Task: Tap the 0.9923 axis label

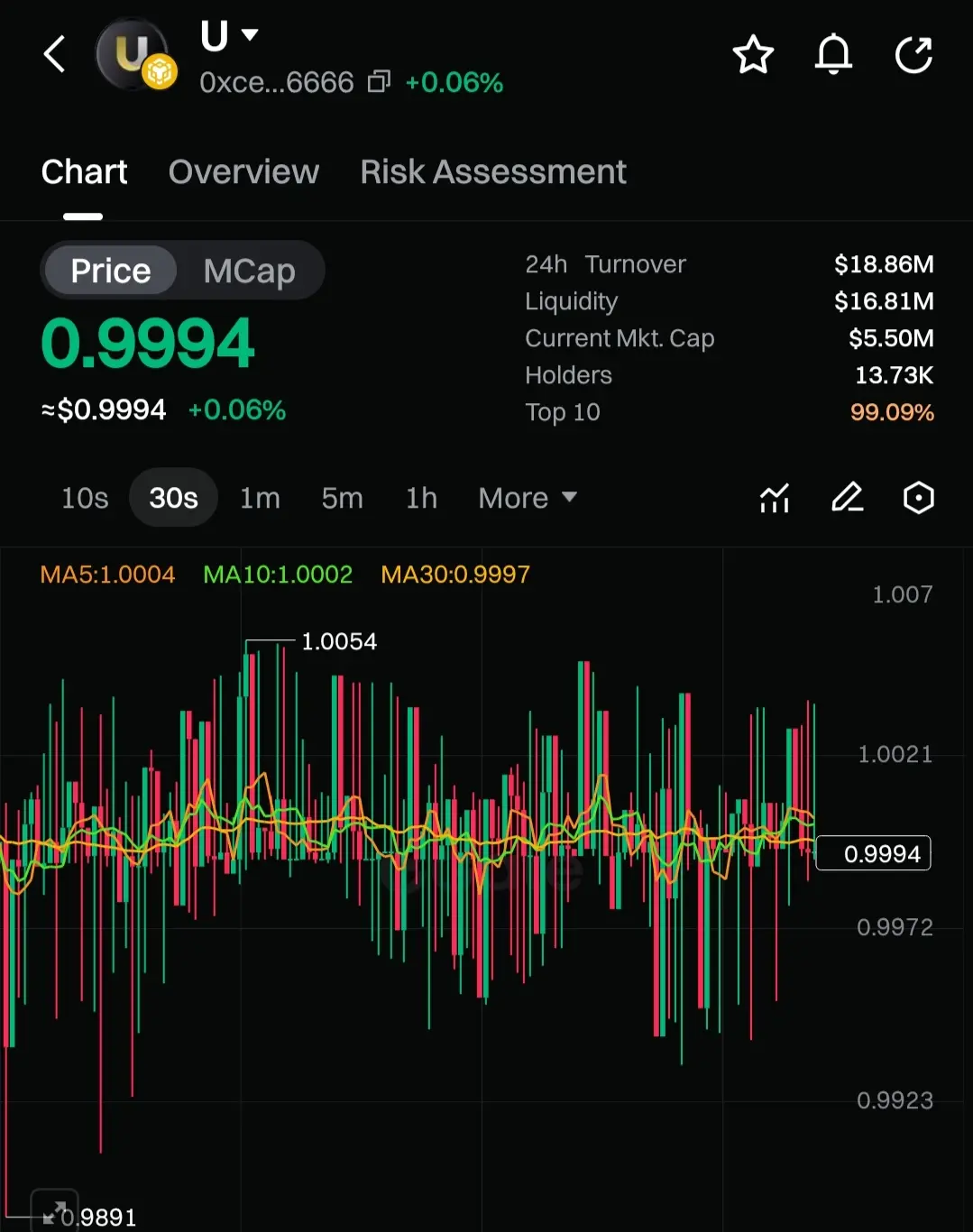Action: pos(895,1100)
